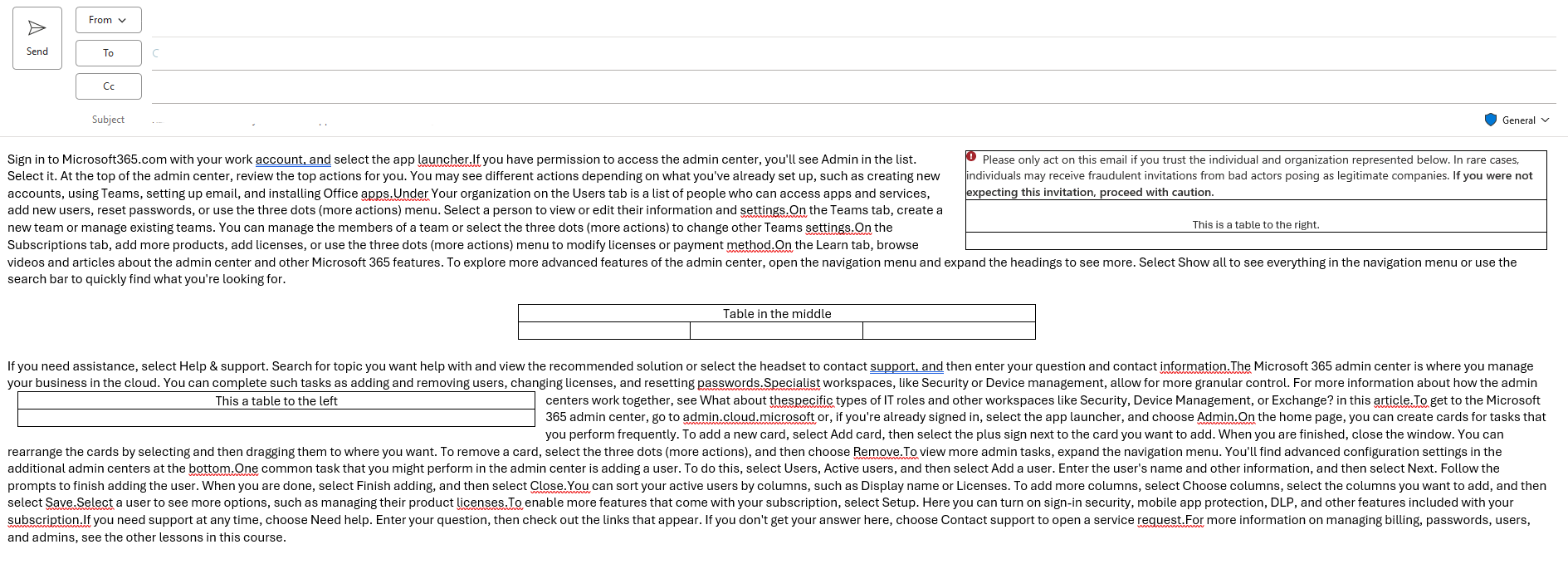Image resolution: width=1568 pixels, height=564 pixels.
Task: Select cell "This a table to the left"
Action: (x=276, y=400)
